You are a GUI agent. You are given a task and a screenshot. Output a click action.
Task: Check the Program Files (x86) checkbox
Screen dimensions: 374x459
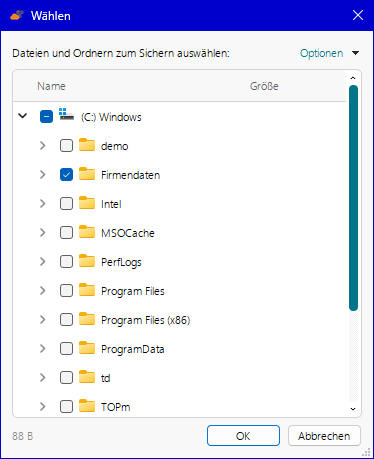pyautogui.click(x=66, y=320)
